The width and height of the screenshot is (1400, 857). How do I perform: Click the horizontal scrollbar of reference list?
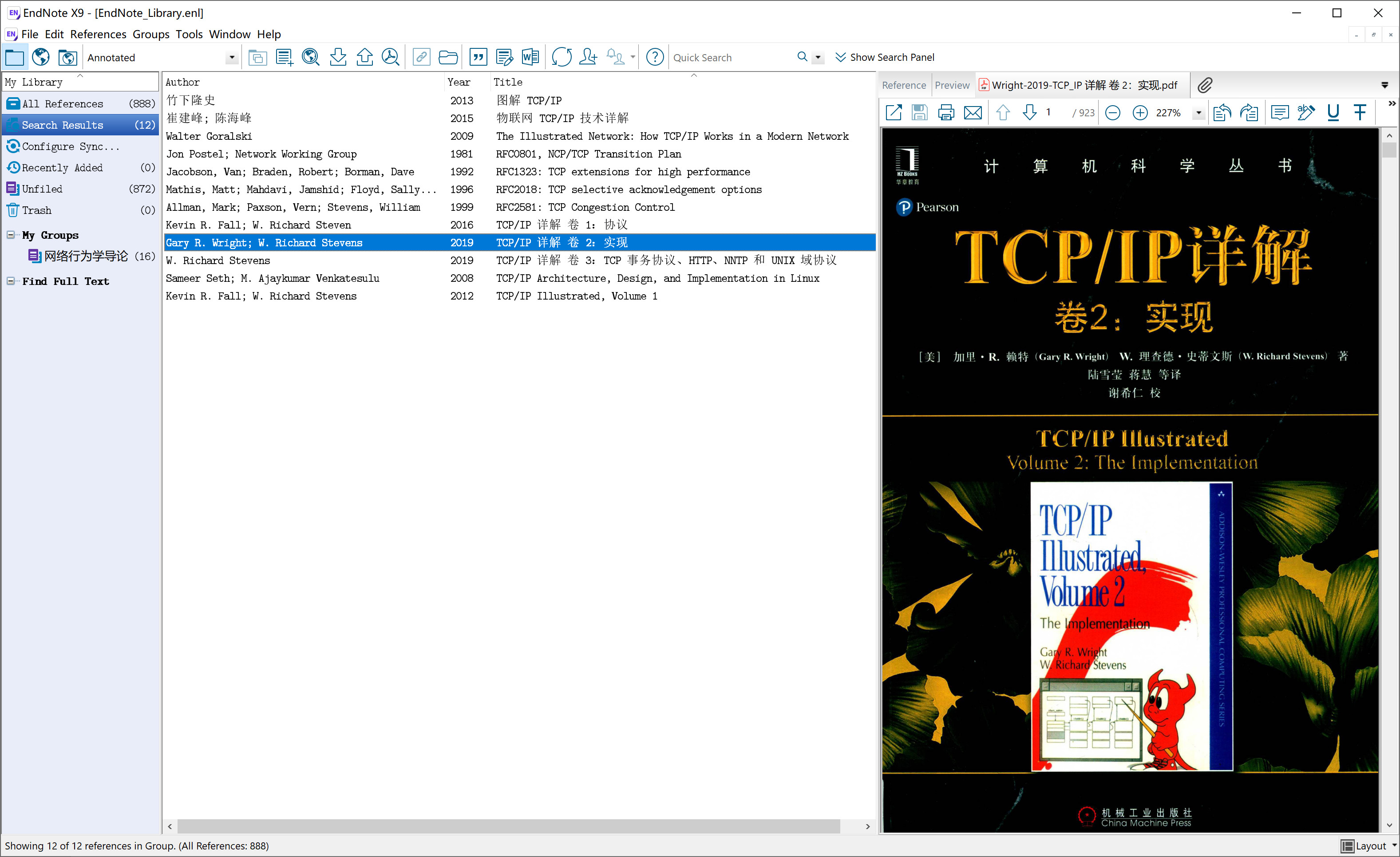pyautogui.click(x=509, y=826)
